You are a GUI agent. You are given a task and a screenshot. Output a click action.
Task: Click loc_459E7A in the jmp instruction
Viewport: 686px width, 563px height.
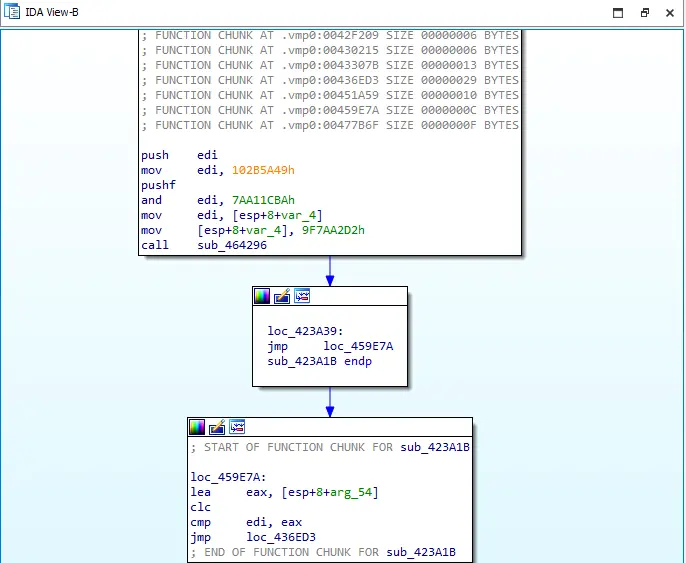point(358,346)
